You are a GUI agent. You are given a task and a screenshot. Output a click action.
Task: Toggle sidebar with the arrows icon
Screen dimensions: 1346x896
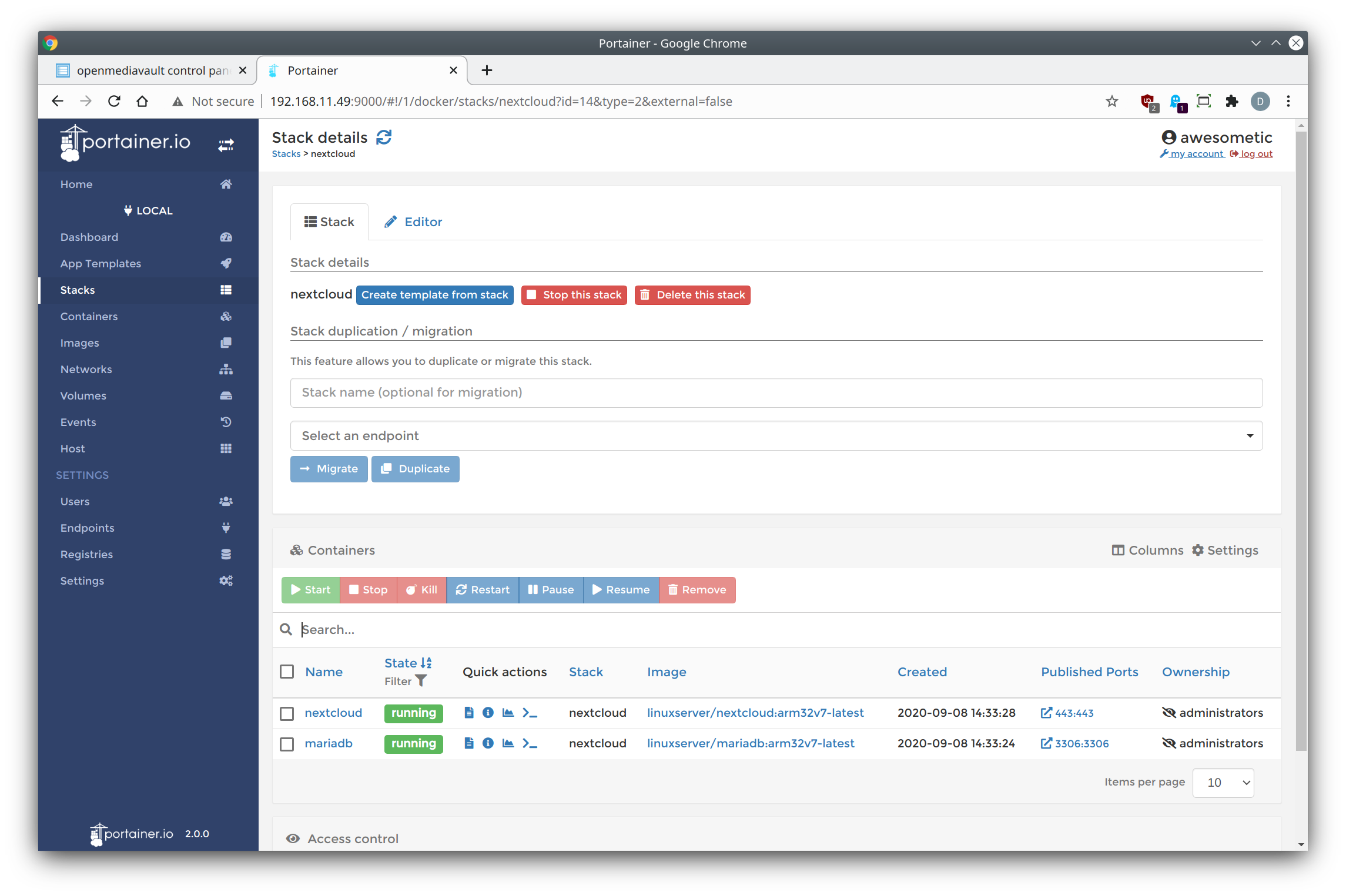(226, 145)
